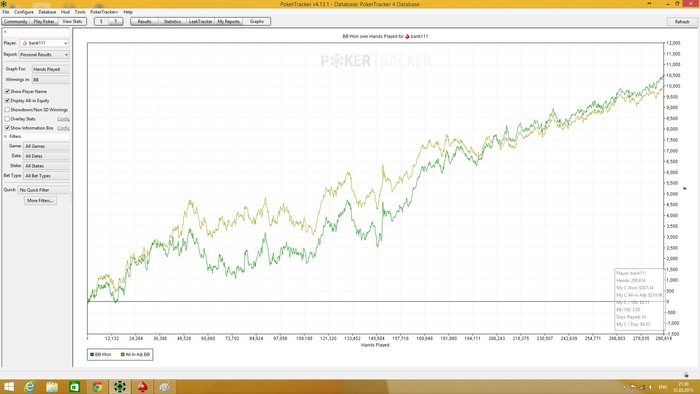Open the Stake filter showing All Stakes
This screenshot has height=394, width=700.
pyautogui.click(x=46, y=166)
